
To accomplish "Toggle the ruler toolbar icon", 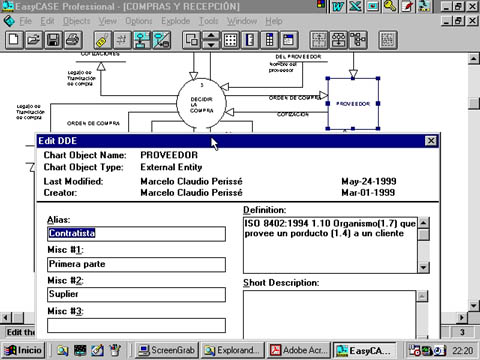I will [x=250, y=40].
